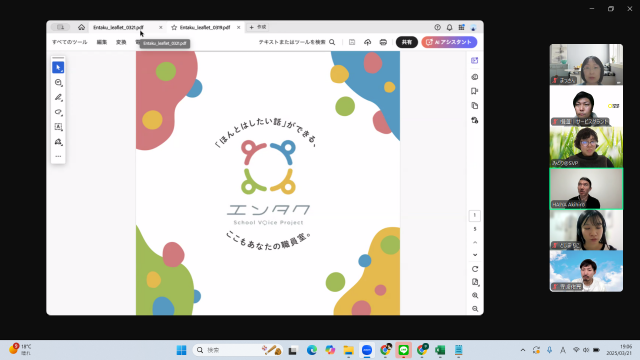Screen dimensions: 640x360
Task: Click the zoom in magnifier on right rail
Action: [475, 296]
